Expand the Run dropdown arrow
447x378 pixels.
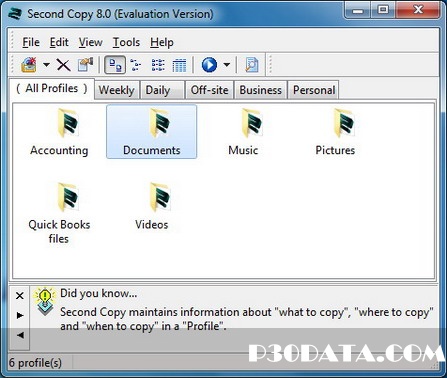tap(227, 64)
